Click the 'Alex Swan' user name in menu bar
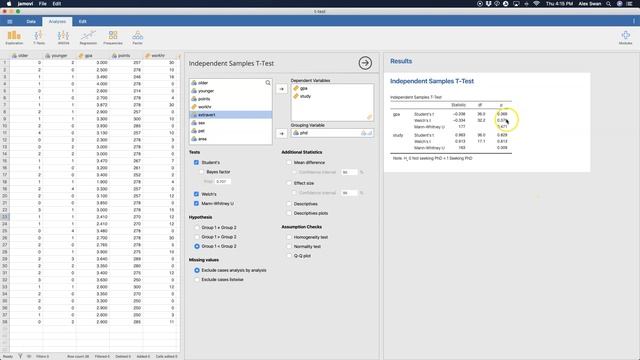Image resolution: width=640 pixels, height=360 pixels. [x=590, y=4]
